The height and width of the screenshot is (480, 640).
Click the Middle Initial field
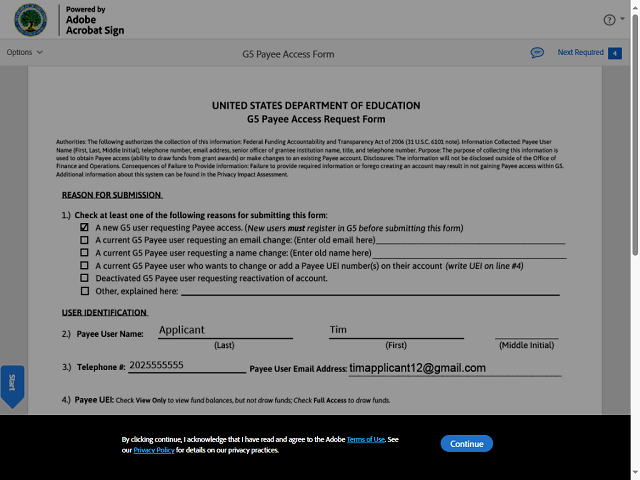(527, 331)
